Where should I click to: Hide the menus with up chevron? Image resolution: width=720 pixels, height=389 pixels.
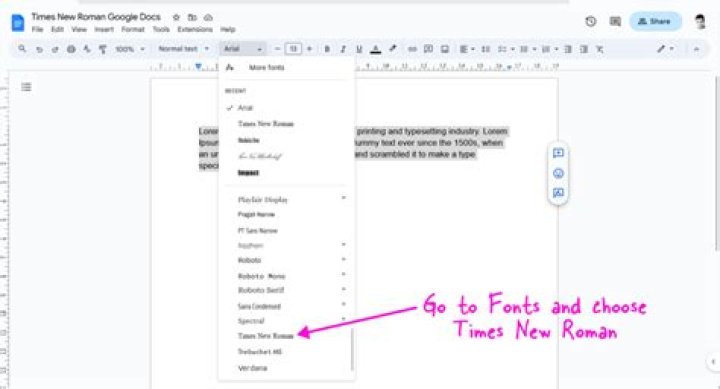tap(696, 49)
